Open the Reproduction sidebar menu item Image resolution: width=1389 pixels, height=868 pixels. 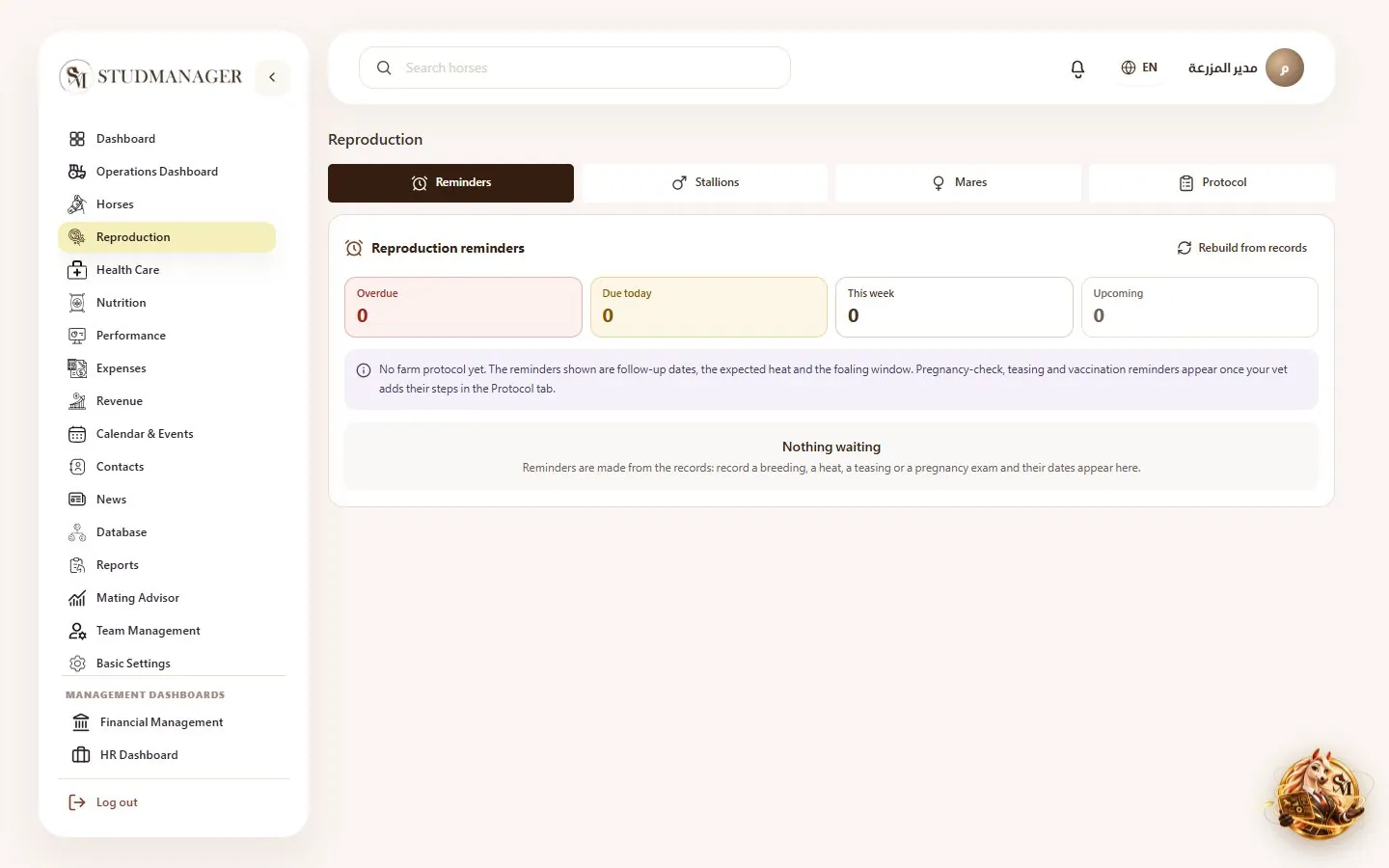pos(167,237)
